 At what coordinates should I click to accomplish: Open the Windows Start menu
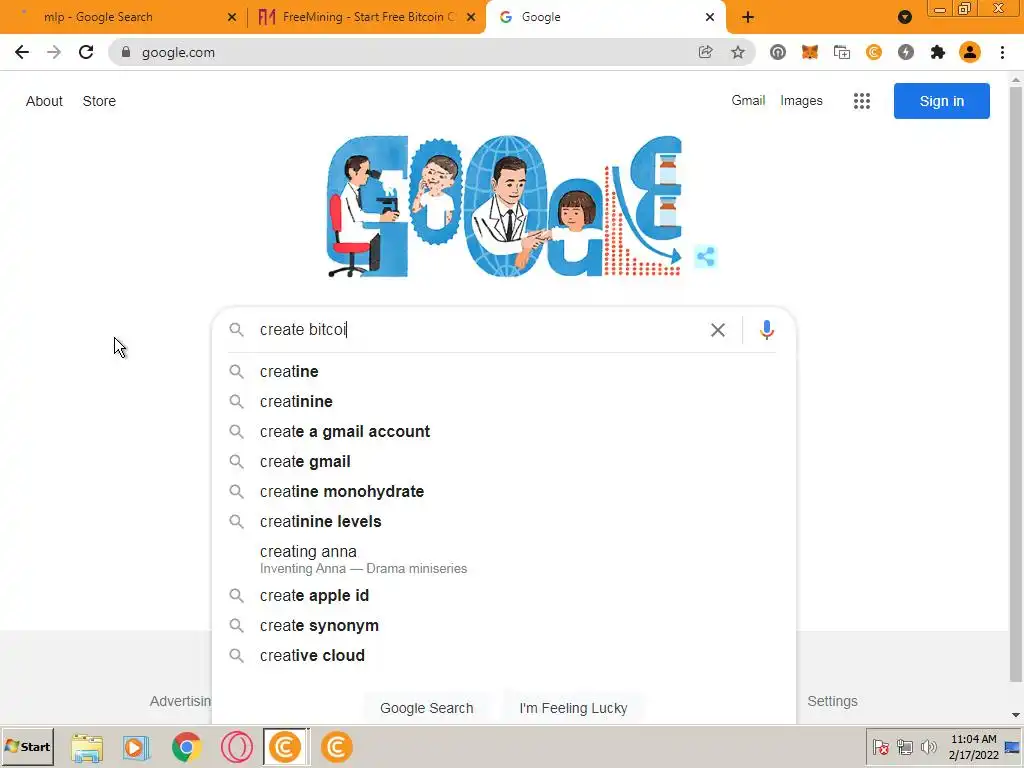point(27,746)
